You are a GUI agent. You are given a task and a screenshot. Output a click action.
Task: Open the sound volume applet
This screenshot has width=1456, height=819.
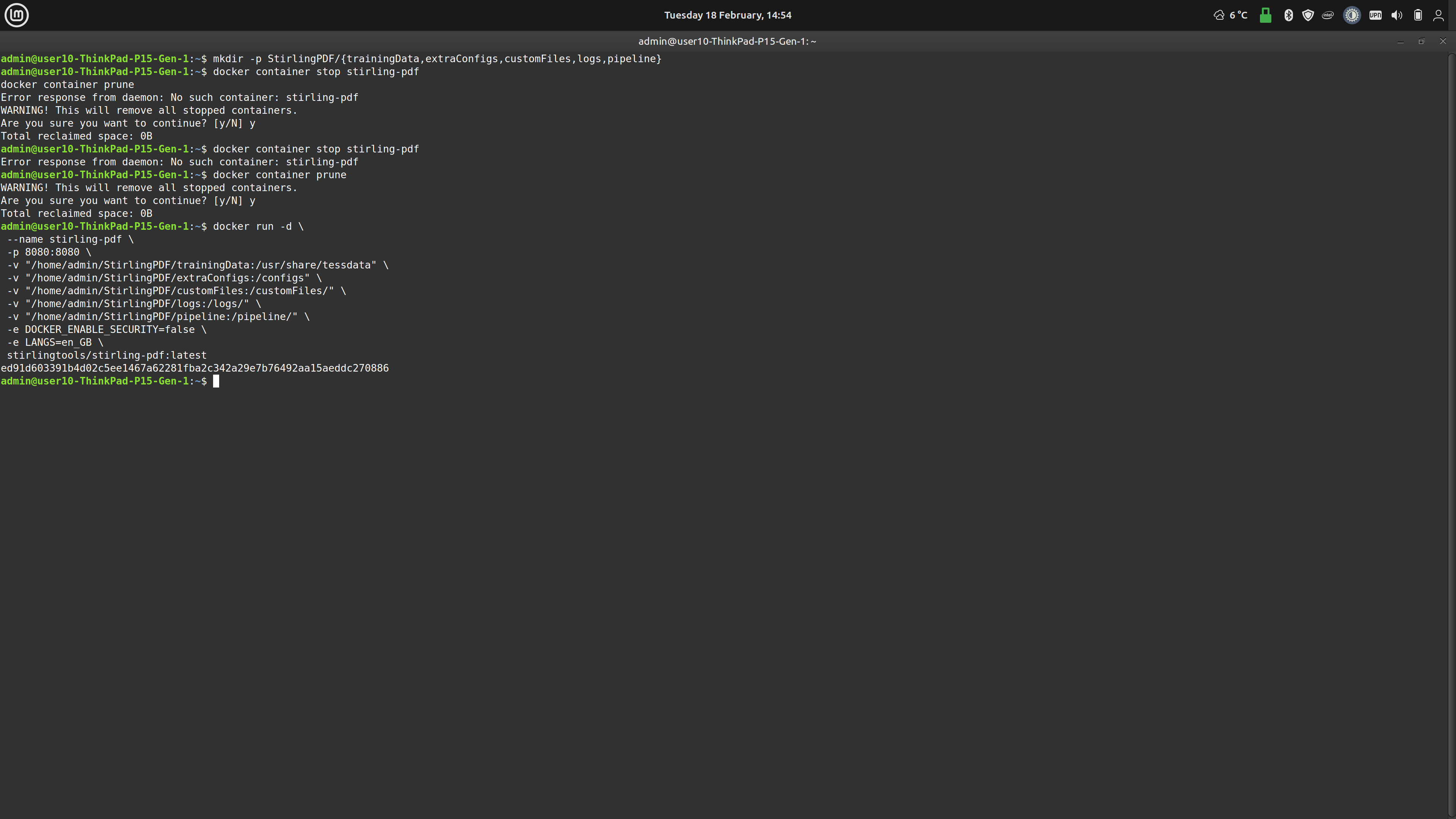(1396, 15)
